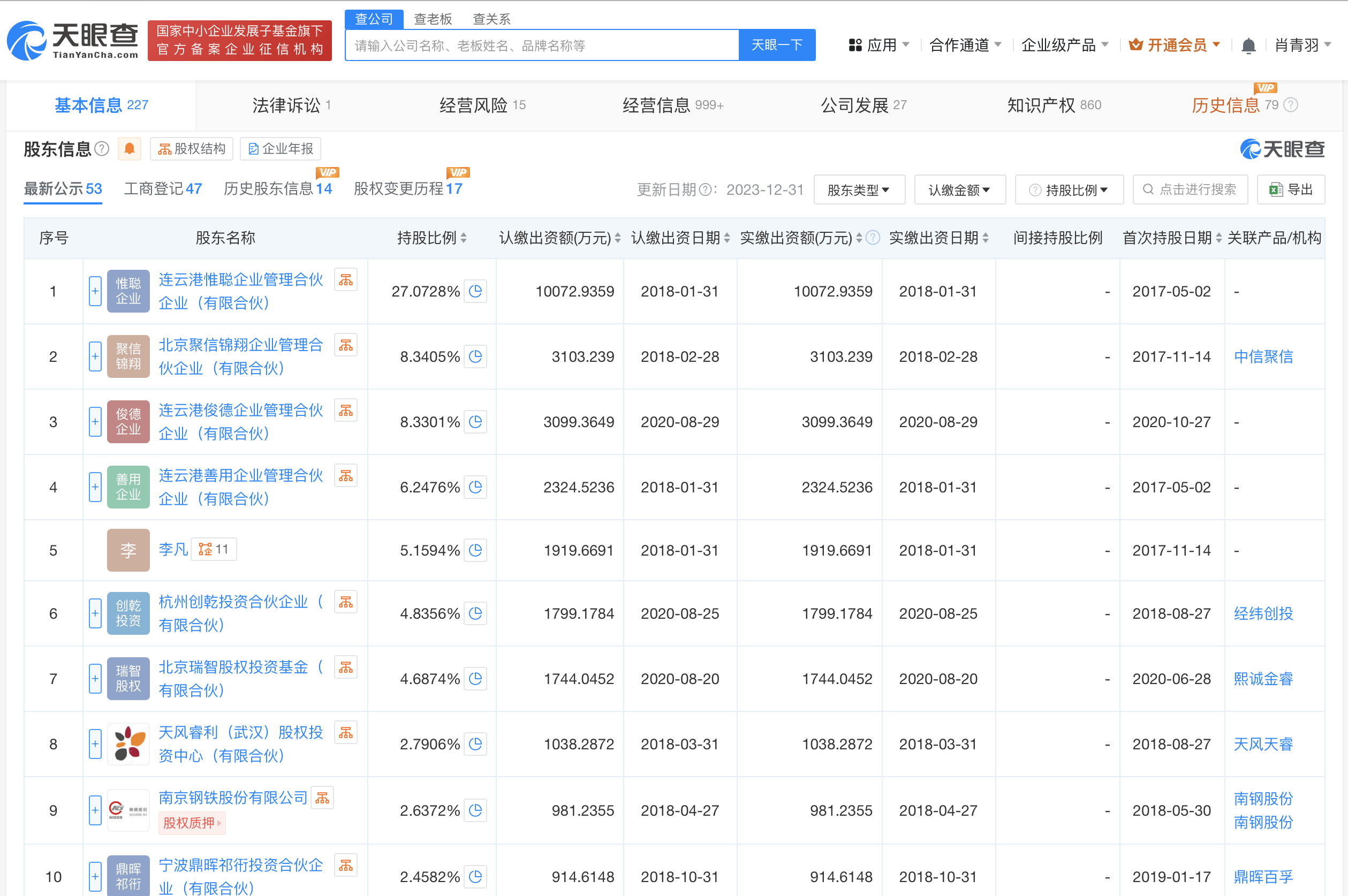Select the 查老板 search mode tab
The image size is (1348, 896).
433,19
